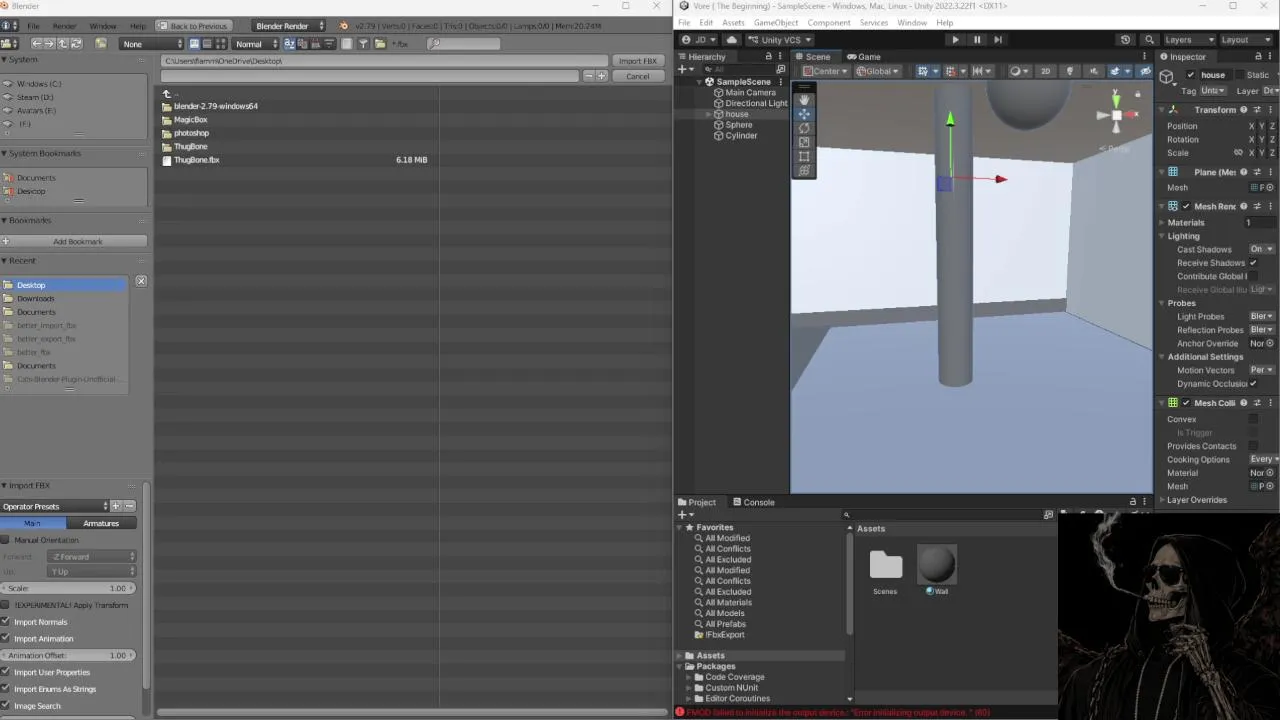Click Back to Previous in Blender
Screen dimensions: 1280x720
pyautogui.click(x=192, y=26)
